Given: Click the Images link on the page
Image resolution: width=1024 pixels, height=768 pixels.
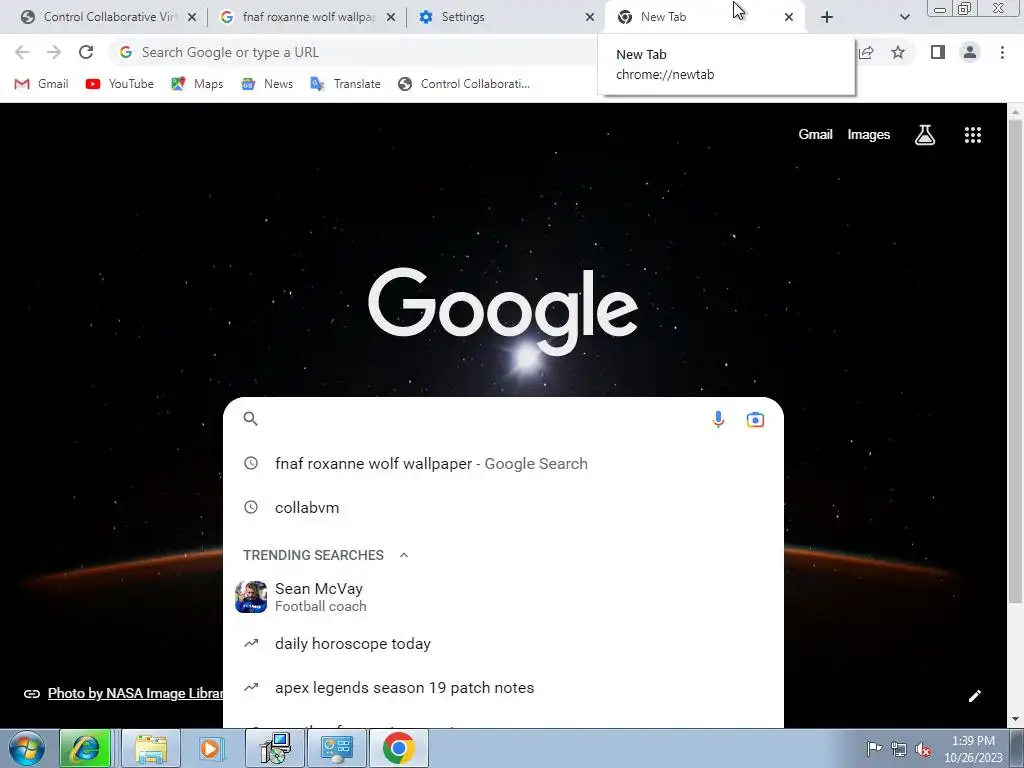Looking at the screenshot, I should pyautogui.click(x=869, y=135).
